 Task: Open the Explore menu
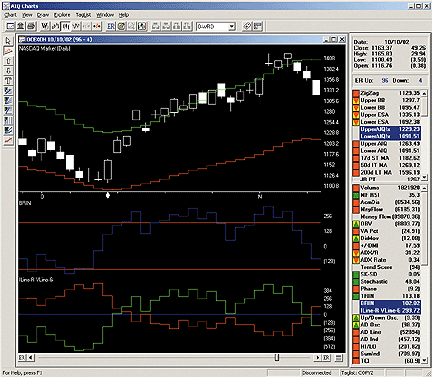62,15
